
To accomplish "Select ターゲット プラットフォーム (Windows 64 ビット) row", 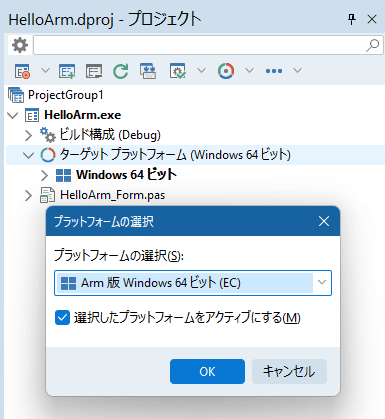I will pyautogui.click(x=195, y=155).
